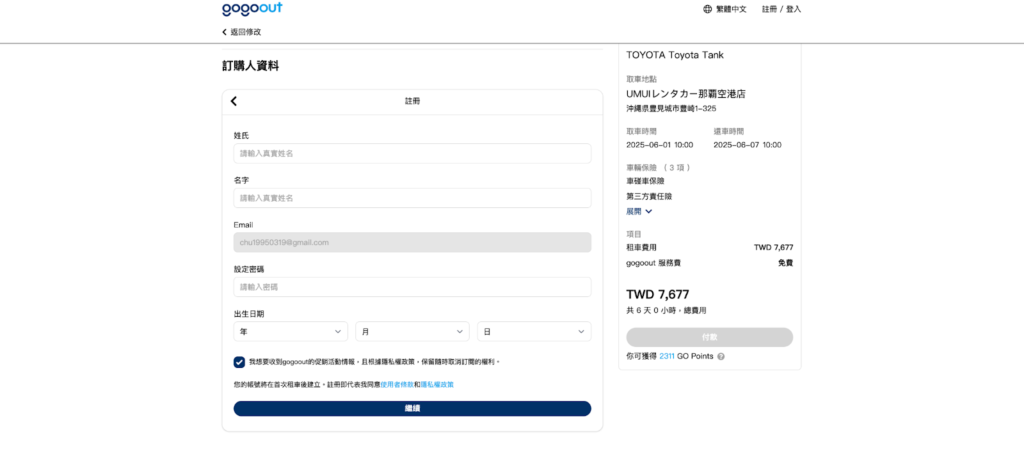
Task: Click the 租車費用 row label
Action: [641, 247]
